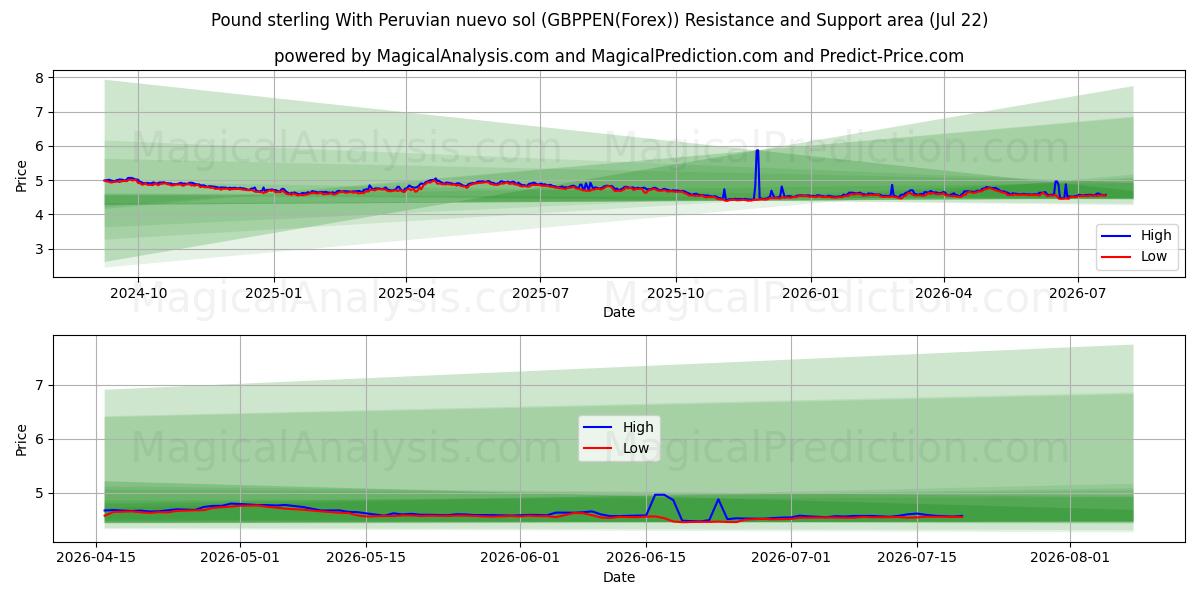This screenshot has height=600, width=1200.
Task: Click the '2026-06-15' lower axis label
Action: point(646,559)
